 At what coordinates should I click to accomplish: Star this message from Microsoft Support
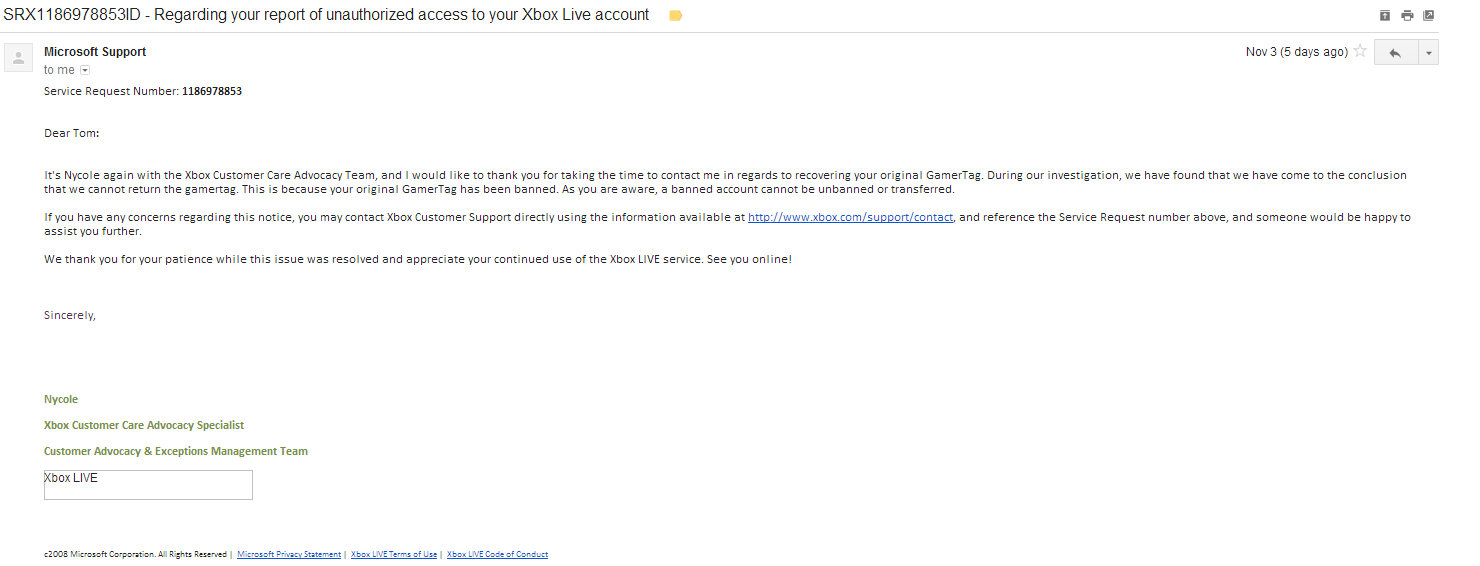pos(1360,51)
